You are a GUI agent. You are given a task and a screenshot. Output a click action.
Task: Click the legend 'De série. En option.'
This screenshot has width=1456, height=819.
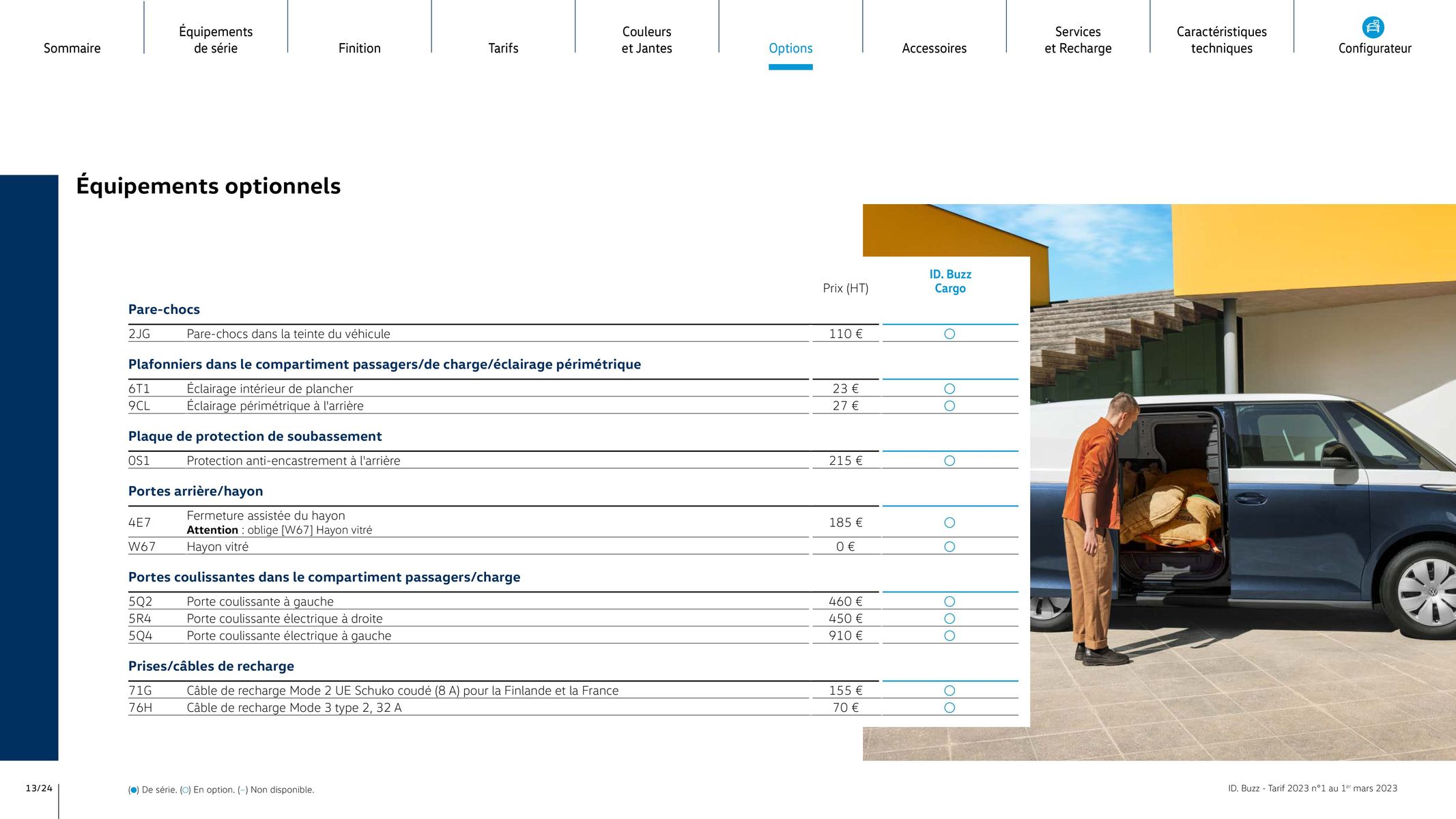(221, 790)
